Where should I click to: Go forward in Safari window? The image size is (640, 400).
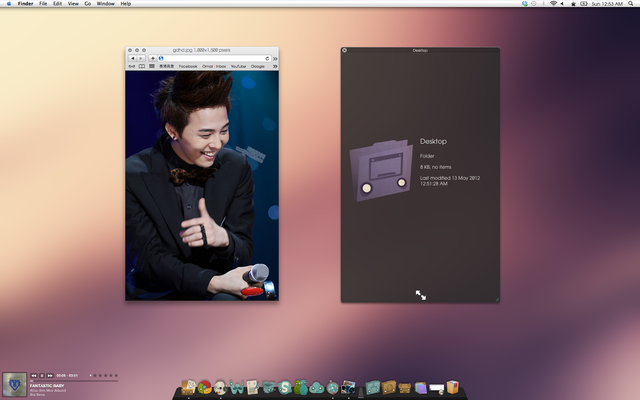pos(141,58)
